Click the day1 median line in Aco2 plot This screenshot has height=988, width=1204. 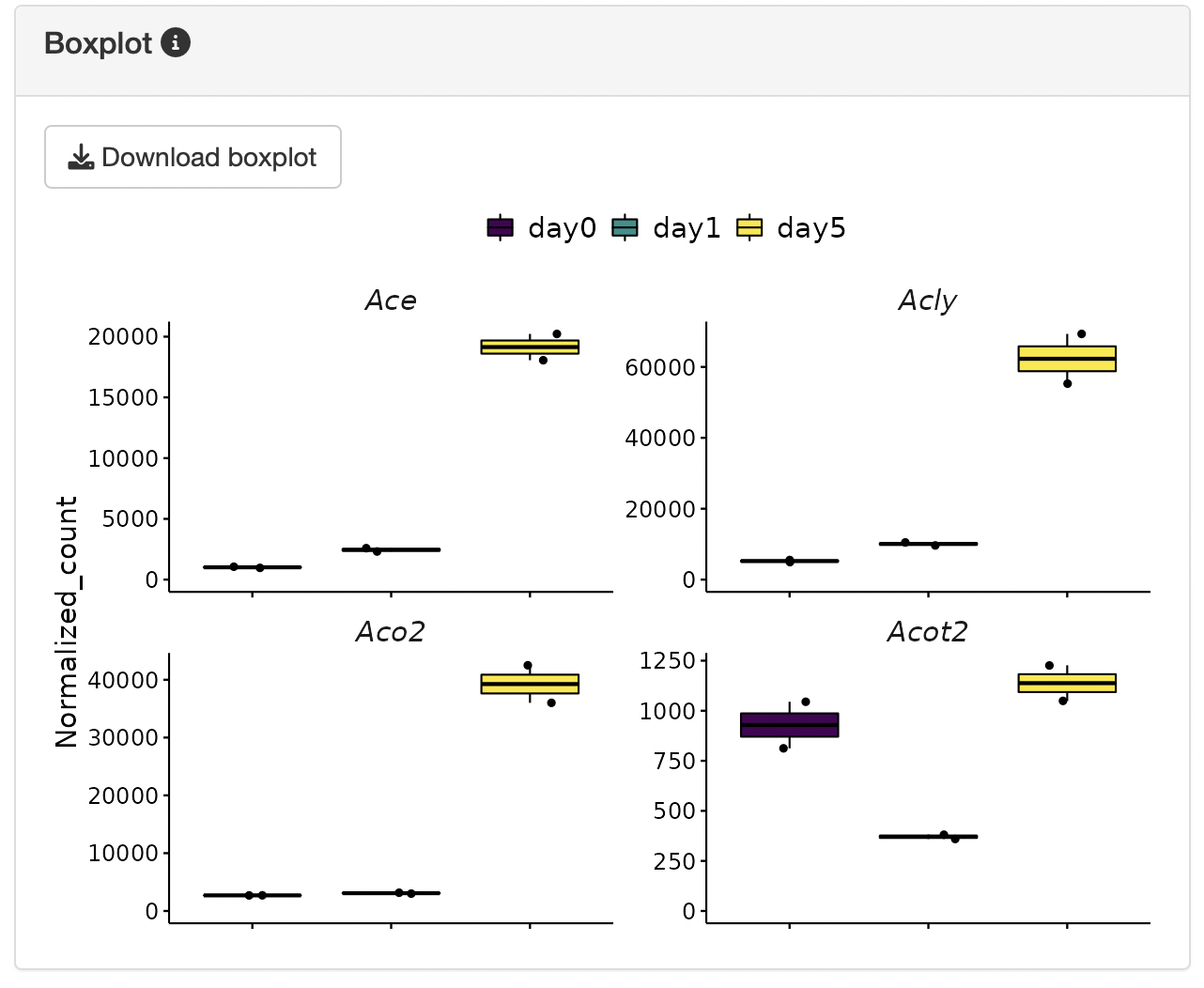[x=391, y=893]
